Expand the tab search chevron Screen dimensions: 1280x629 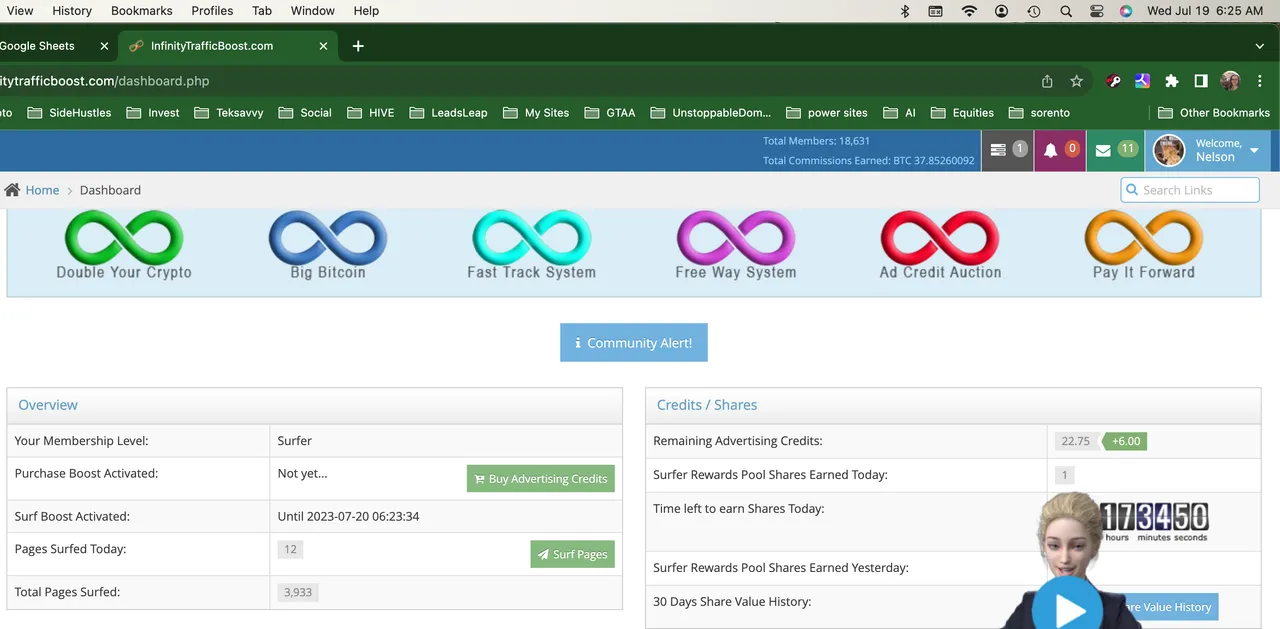click(1259, 46)
